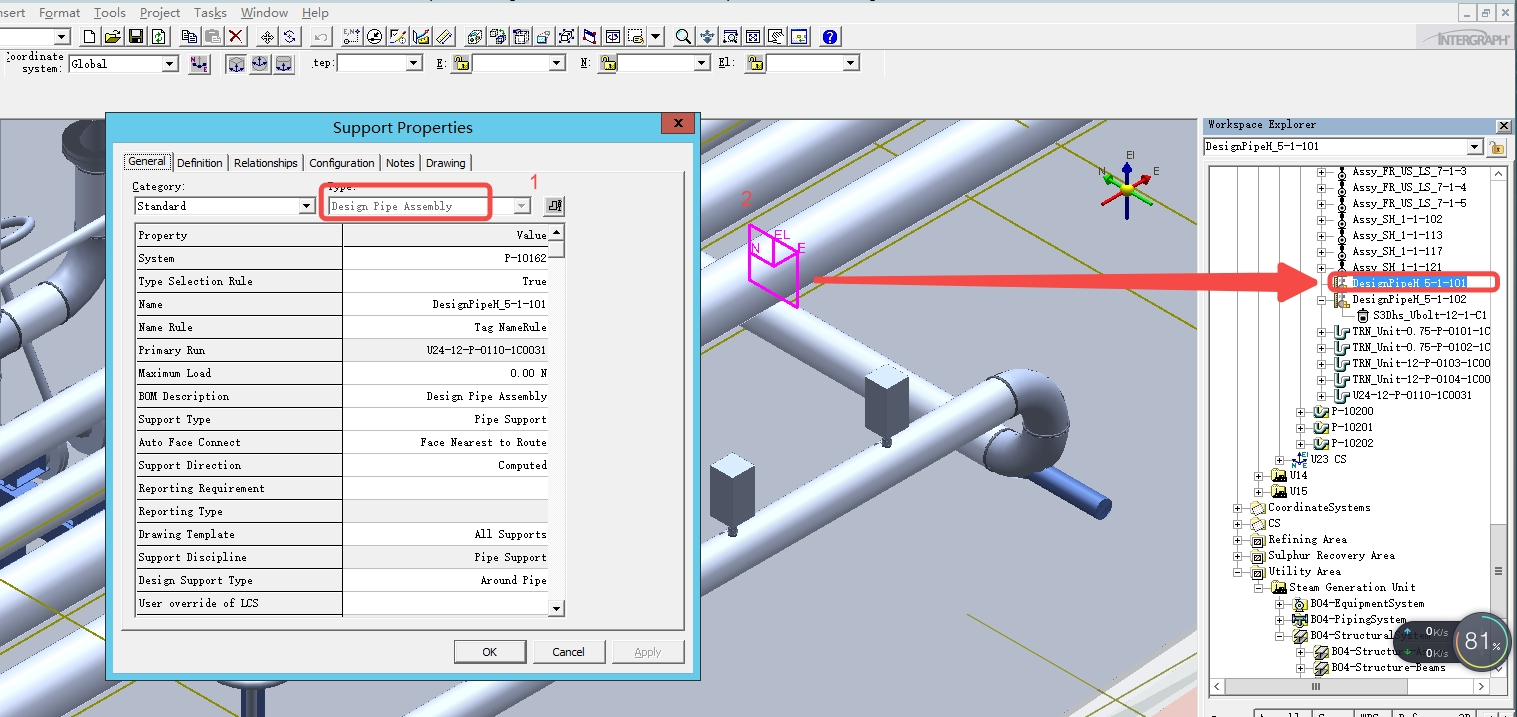Toggle the Workspace Explorer lock icon
The height and width of the screenshot is (717, 1517).
pos(1497,147)
